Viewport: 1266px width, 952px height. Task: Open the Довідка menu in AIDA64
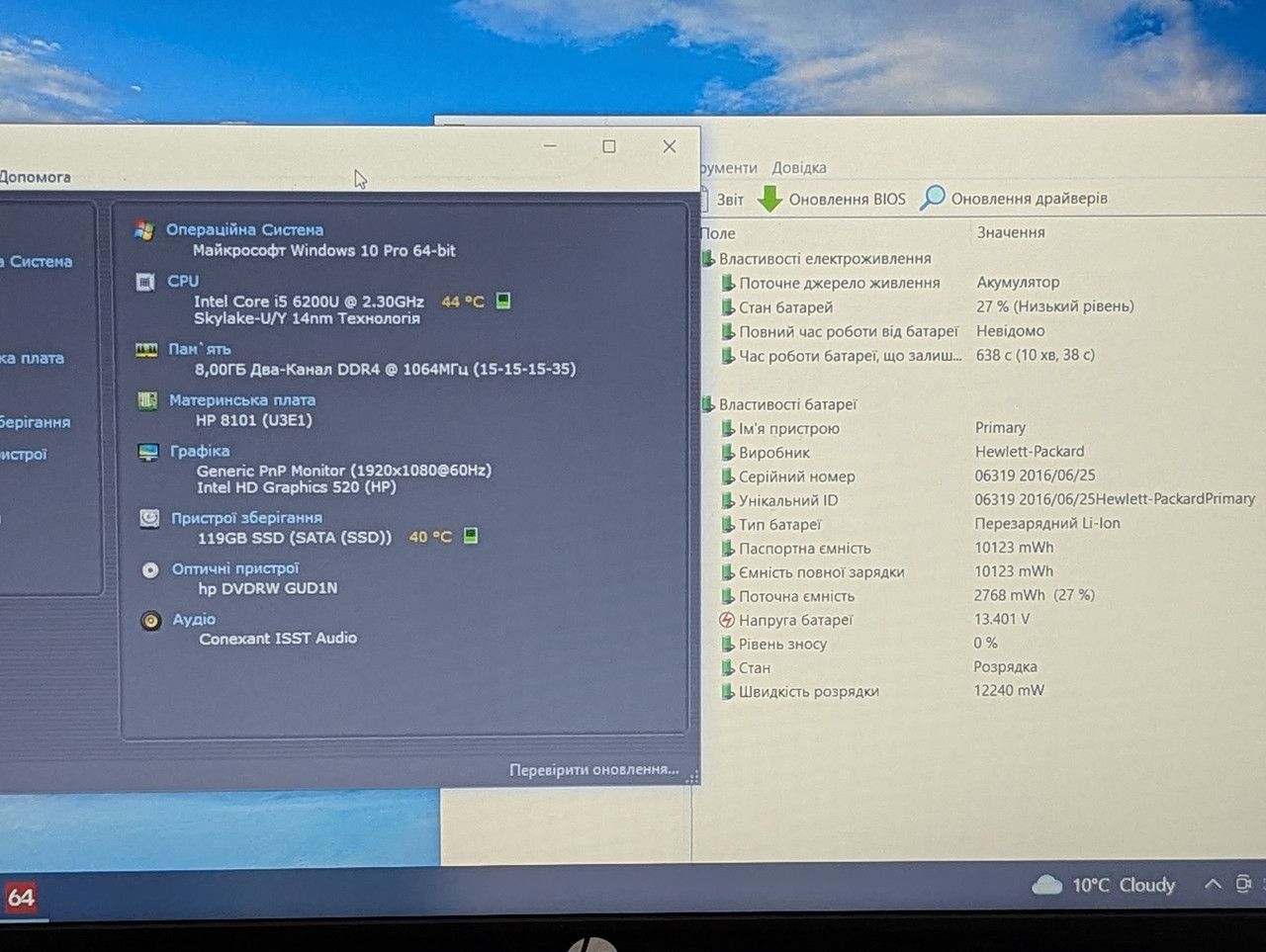pyautogui.click(x=799, y=168)
